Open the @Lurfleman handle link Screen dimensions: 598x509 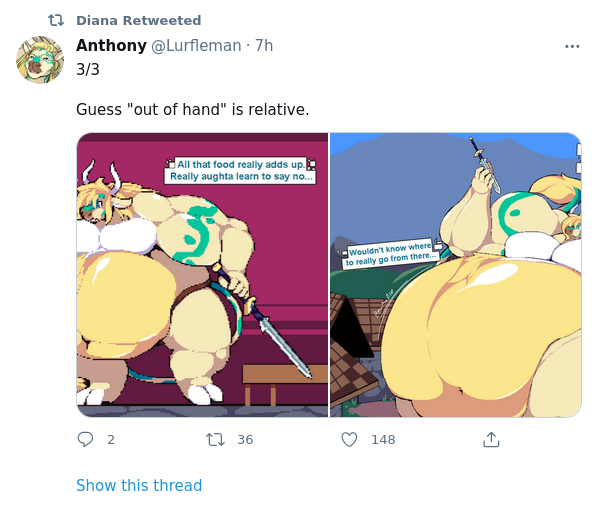coord(196,46)
